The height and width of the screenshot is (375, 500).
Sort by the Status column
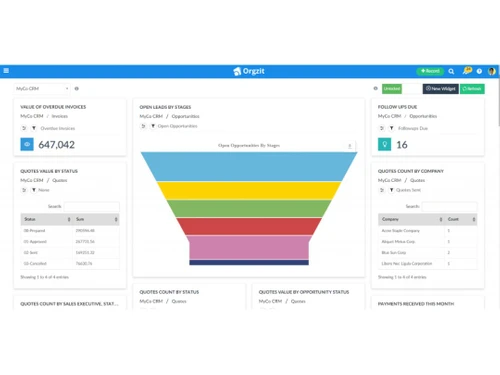pos(47,219)
